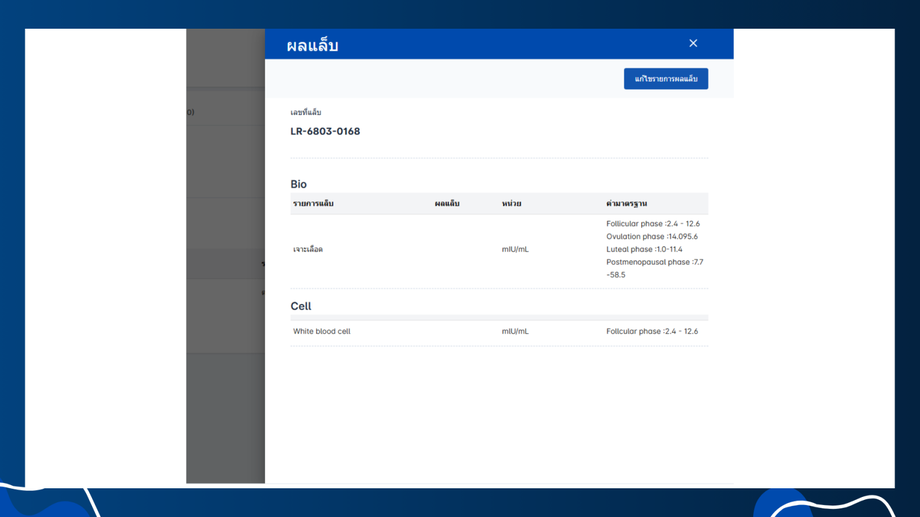Click the เลขที่แล็บ label
This screenshot has width=920, height=517.
306,112
